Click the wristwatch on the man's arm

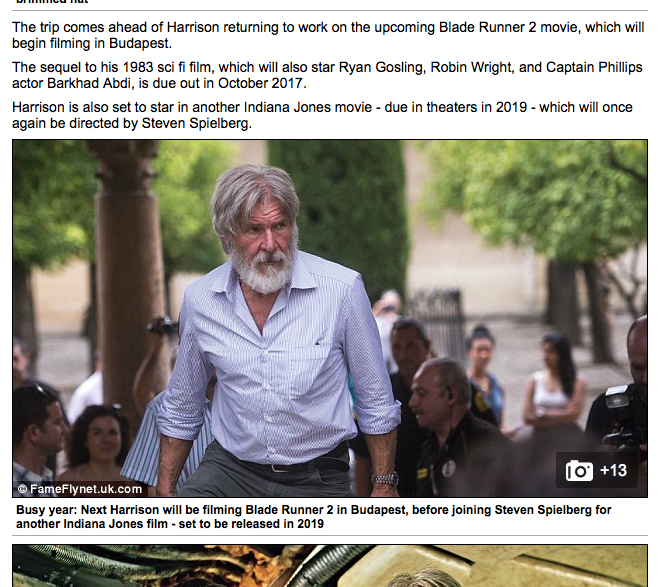tap(384, 479)
